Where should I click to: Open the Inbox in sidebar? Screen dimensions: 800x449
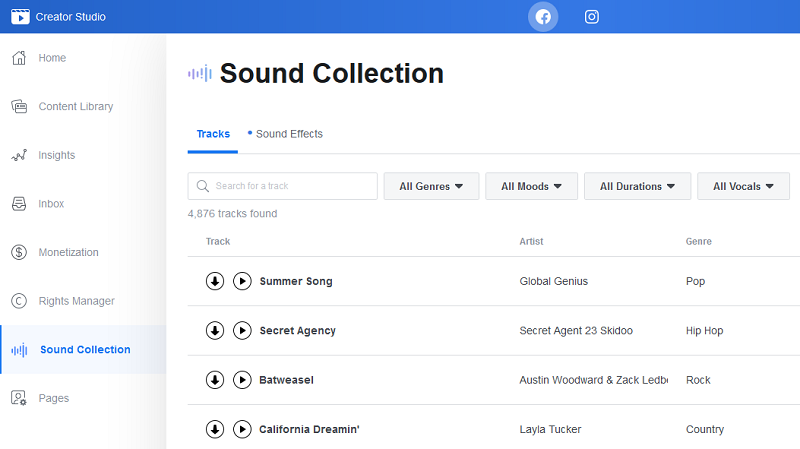click(51, 204)
